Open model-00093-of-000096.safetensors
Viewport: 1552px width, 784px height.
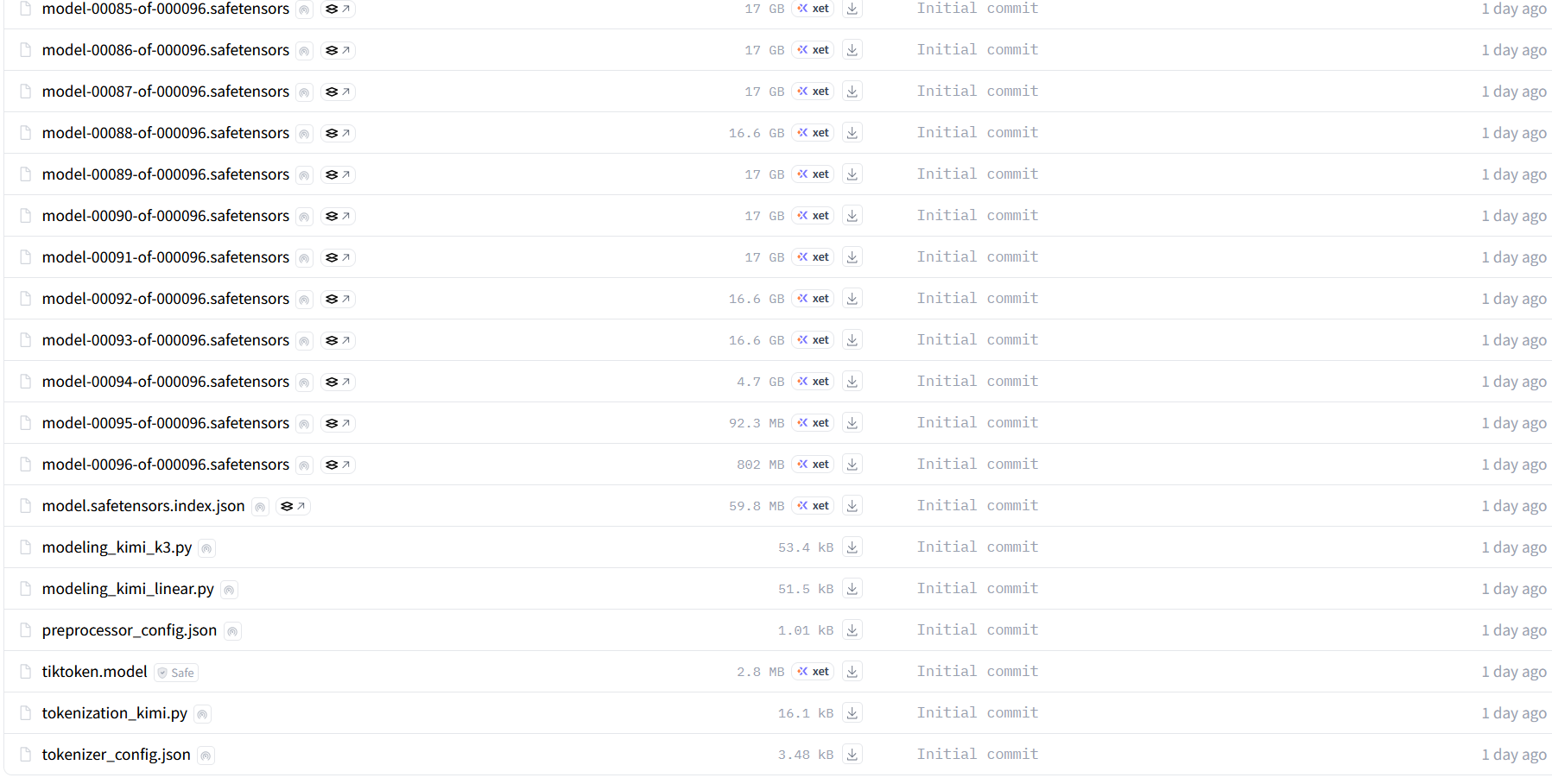click(166, 340)
